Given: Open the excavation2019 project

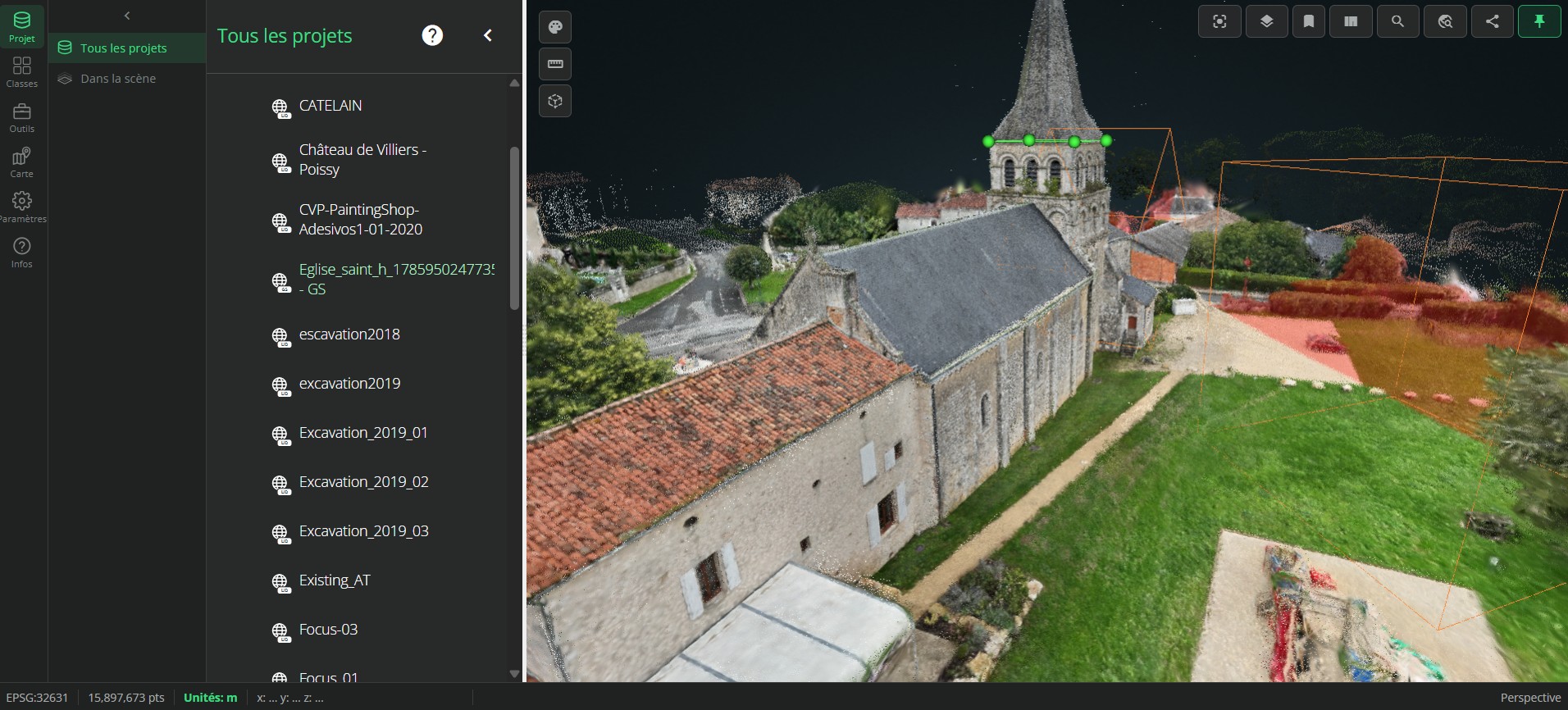Looking at the screenshot, I should pyautogui.click(x=349, y=384).
